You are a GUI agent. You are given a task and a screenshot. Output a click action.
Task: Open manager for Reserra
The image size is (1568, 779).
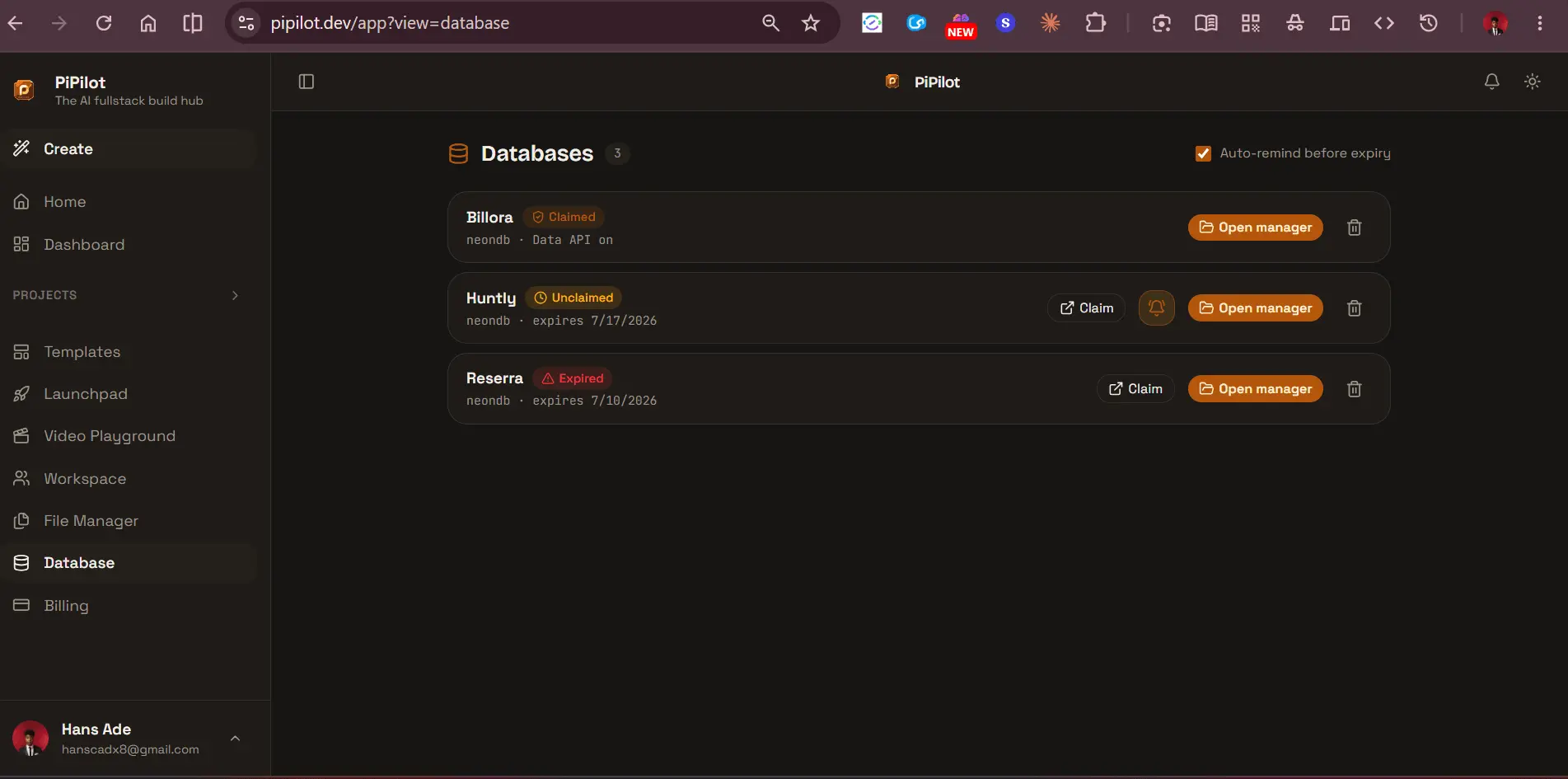[x=1255, y=389]
